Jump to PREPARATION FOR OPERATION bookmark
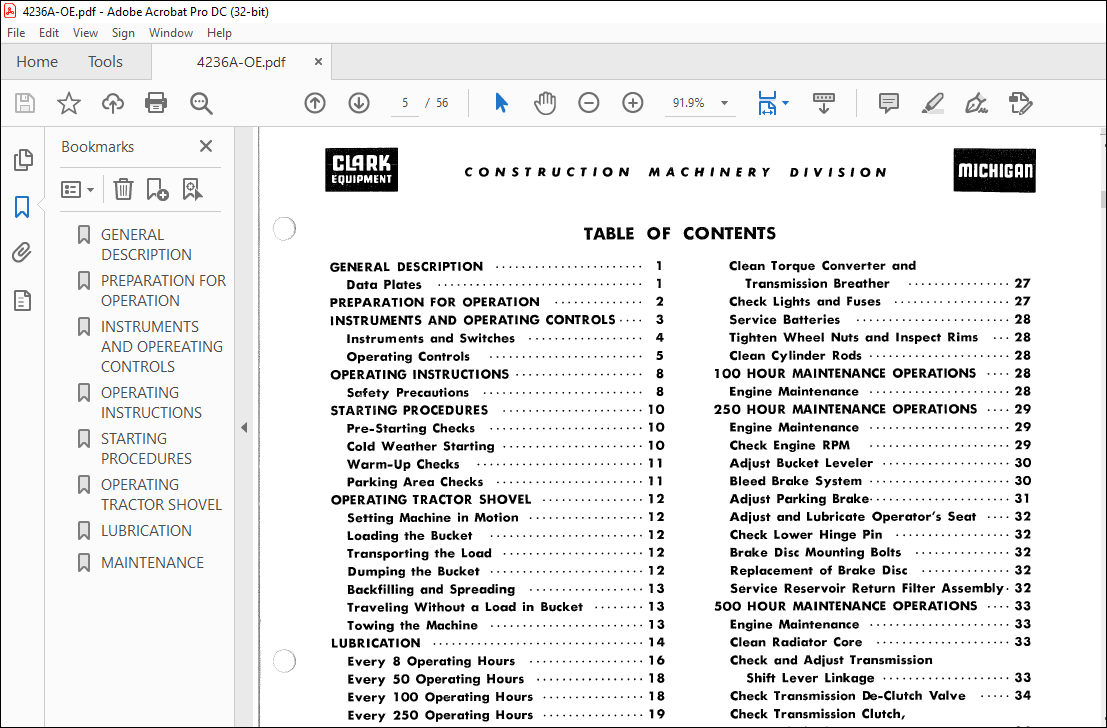 coord(163,290)
